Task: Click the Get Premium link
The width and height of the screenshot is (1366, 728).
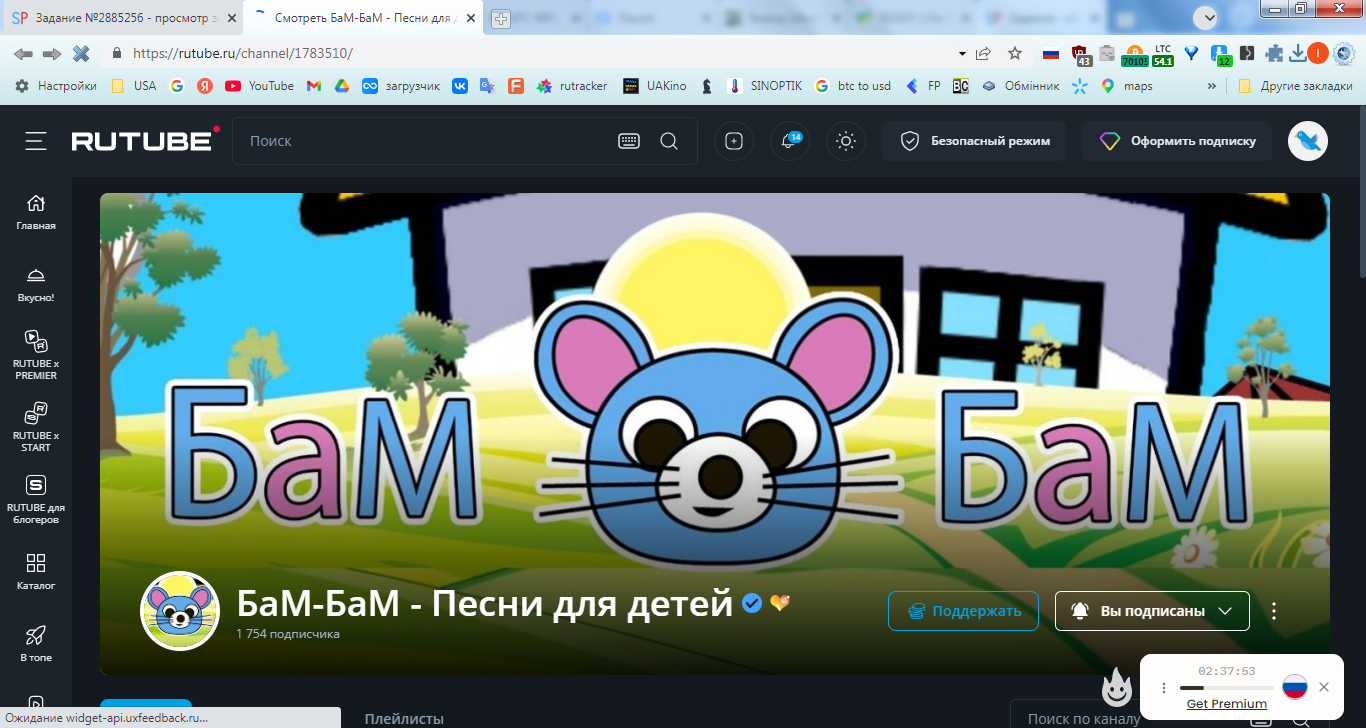Action: (1226, 704)
